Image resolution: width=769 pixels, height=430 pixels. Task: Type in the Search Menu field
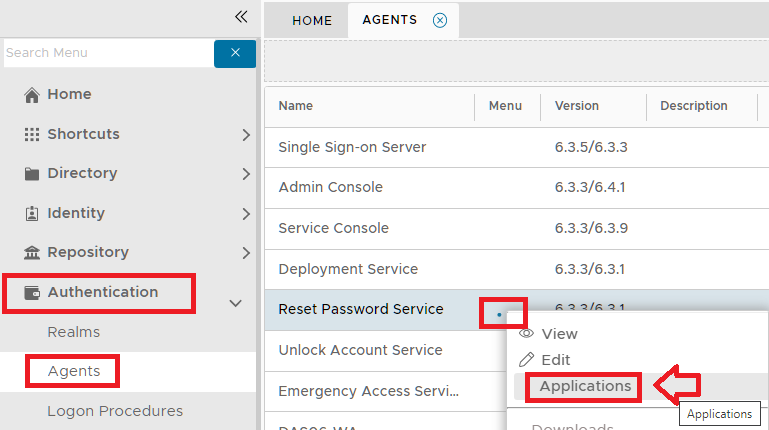pyautogui.click(x=105, y=53)
